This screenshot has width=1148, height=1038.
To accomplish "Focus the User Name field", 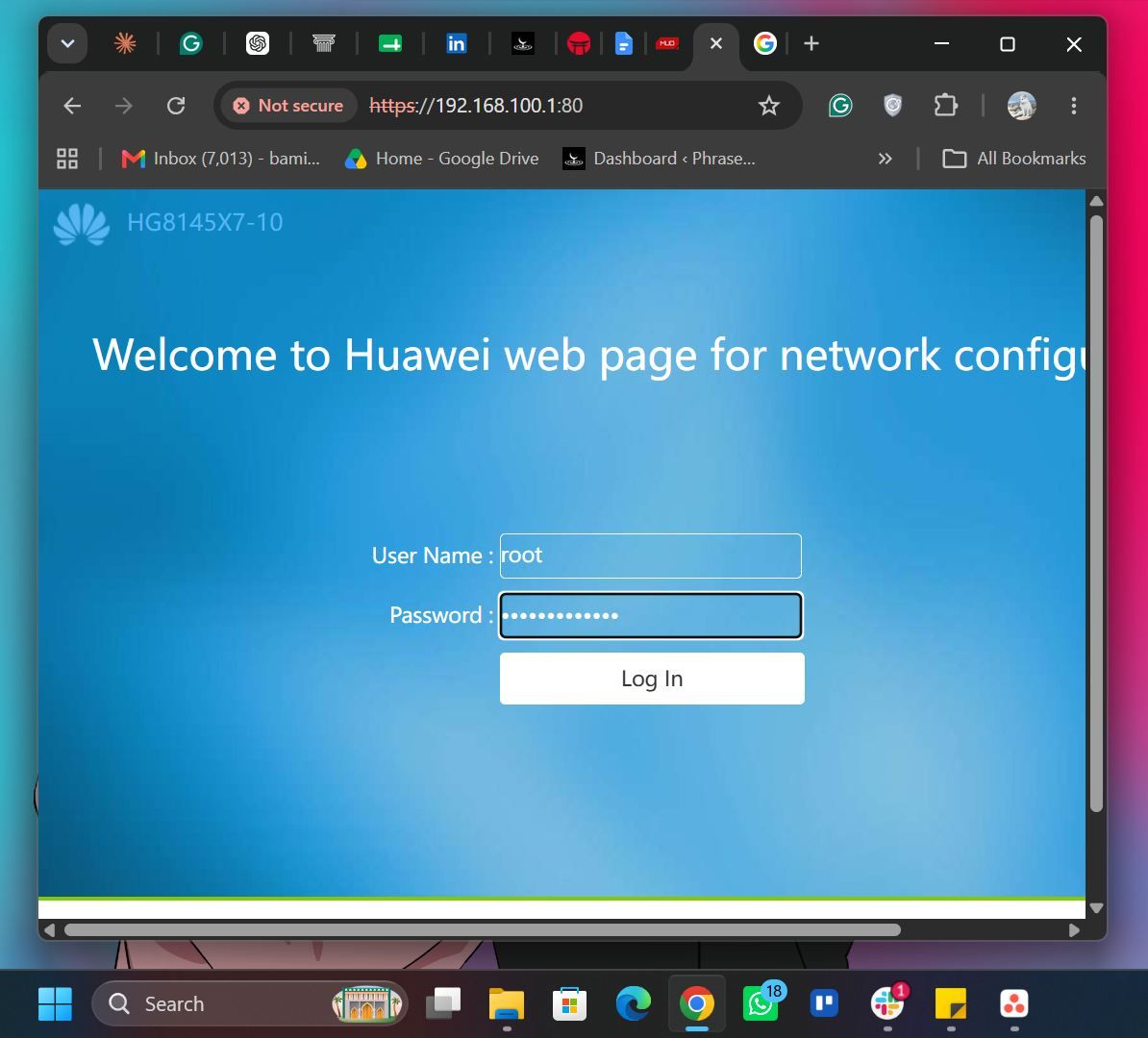I will click(x=651, y=556).
